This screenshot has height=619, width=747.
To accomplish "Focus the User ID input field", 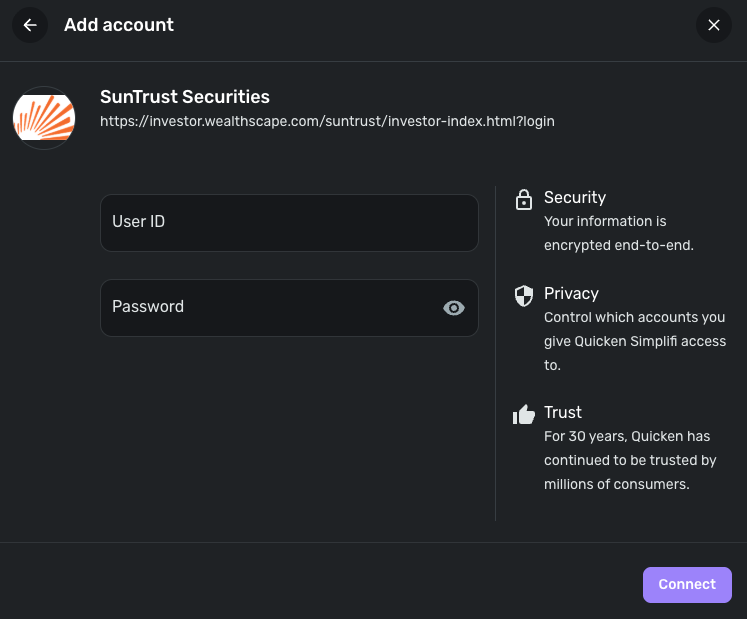I will coord(289,222).
